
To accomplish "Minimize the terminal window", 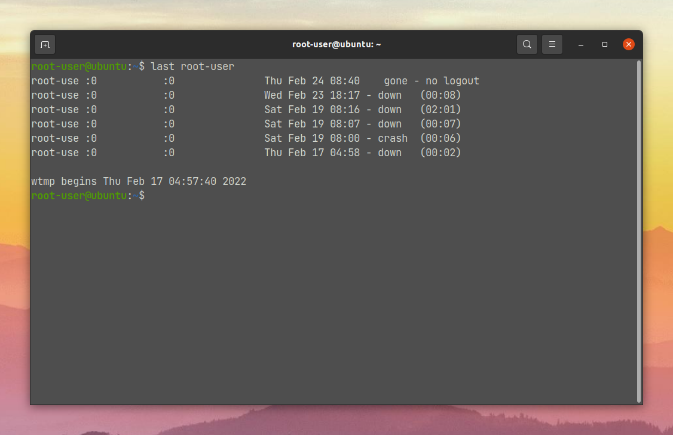I will (581, 45).
